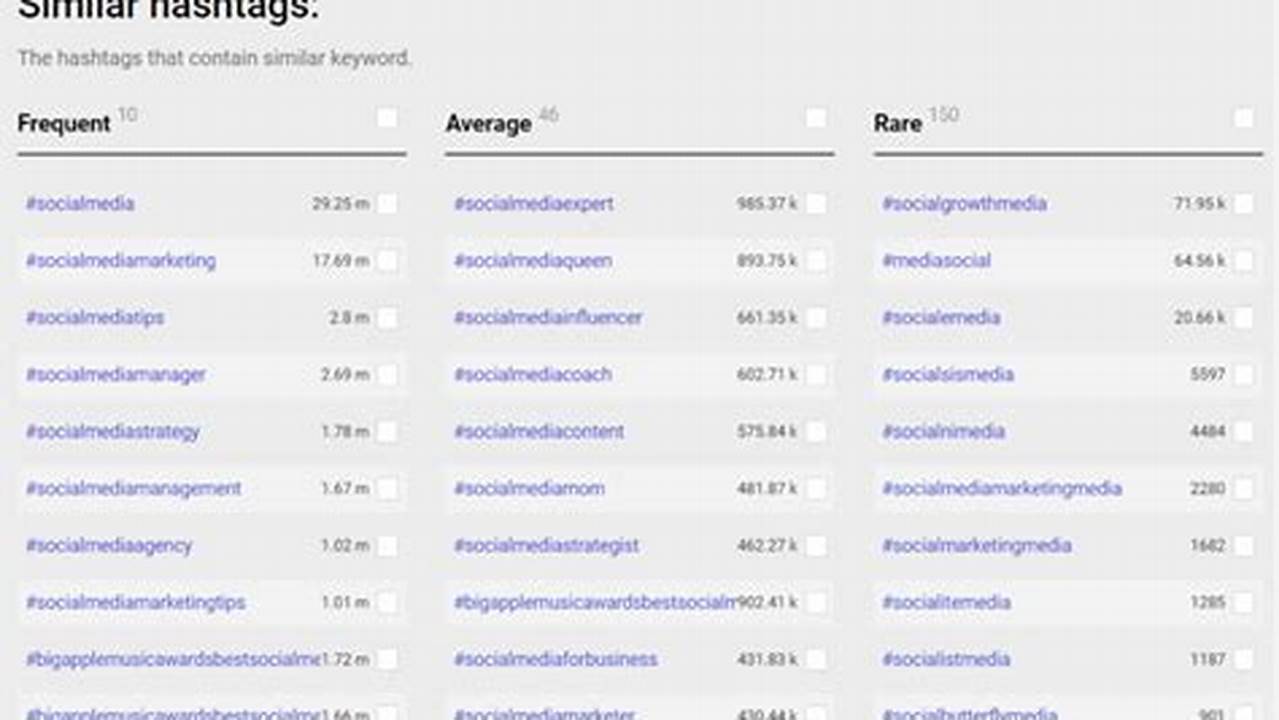
Task: Select the #socialmediamarketing hashtag checkbox
Action: (x=387, y=260)
